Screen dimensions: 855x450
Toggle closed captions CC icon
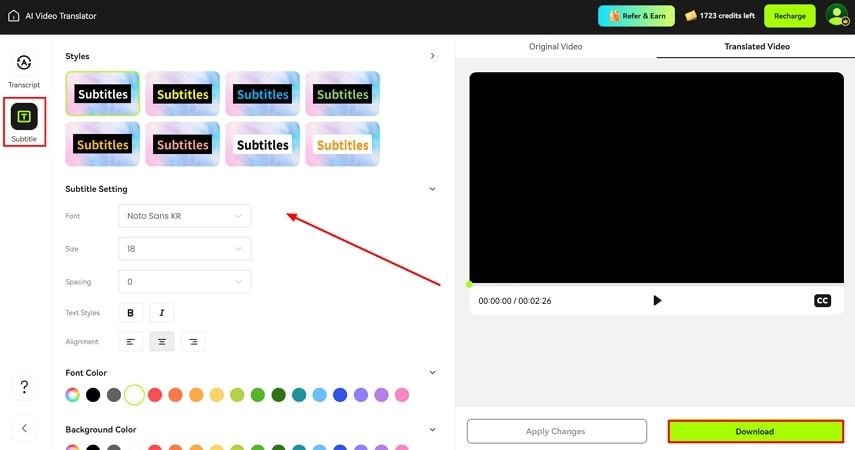822,301
